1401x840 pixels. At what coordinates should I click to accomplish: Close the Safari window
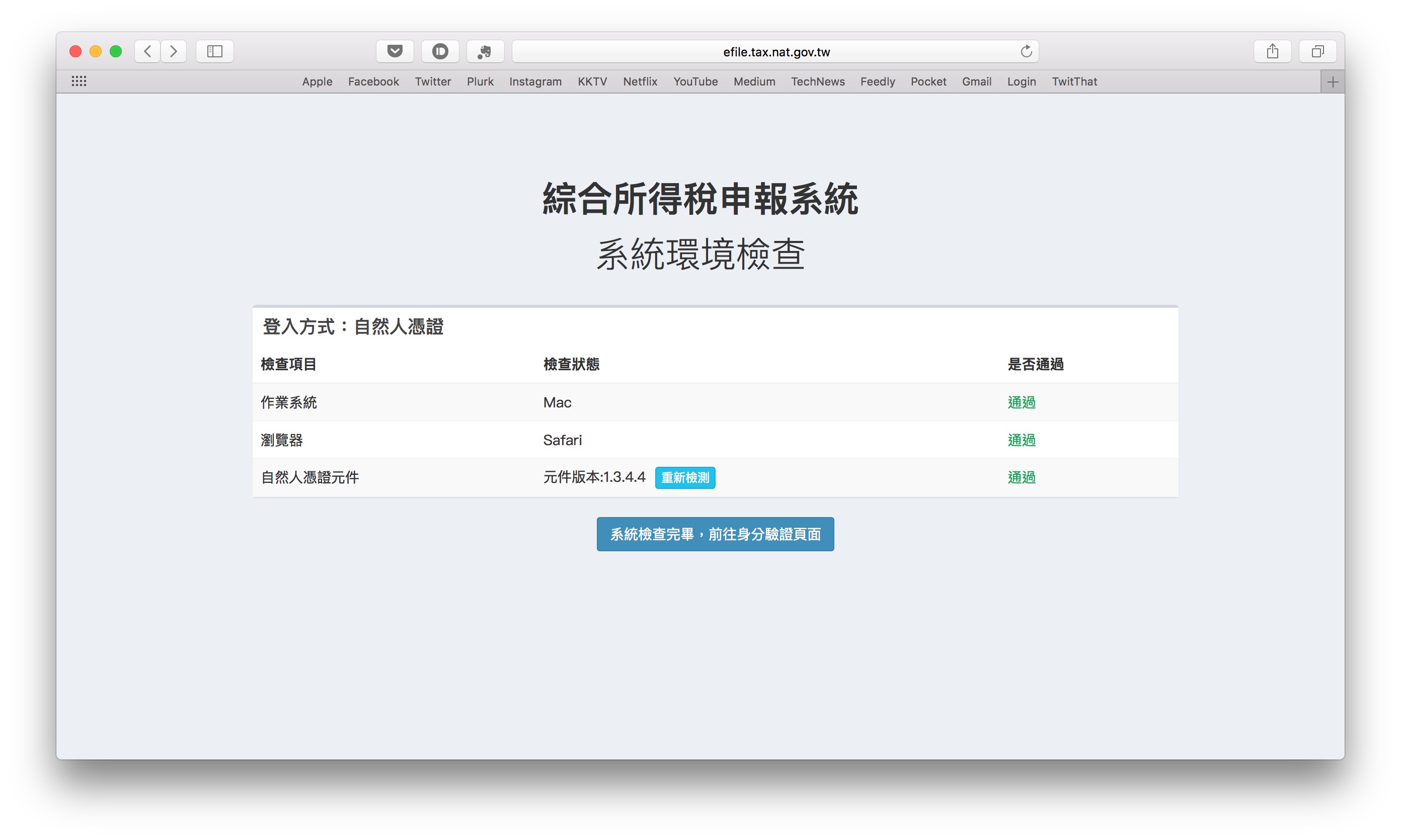tap(75, 51)
